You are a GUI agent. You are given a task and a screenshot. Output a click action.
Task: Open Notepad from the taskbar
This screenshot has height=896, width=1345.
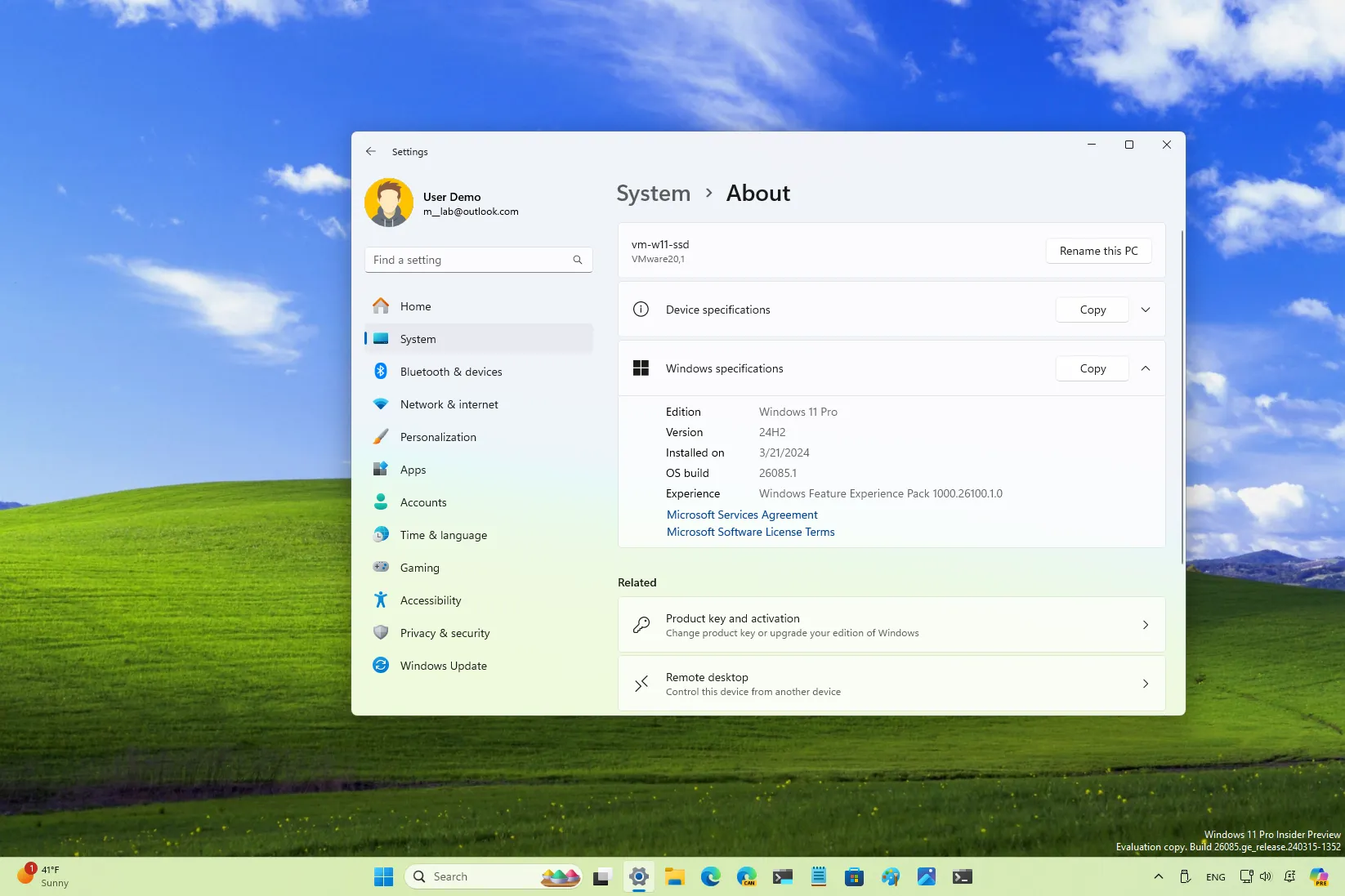pos(818,876)
